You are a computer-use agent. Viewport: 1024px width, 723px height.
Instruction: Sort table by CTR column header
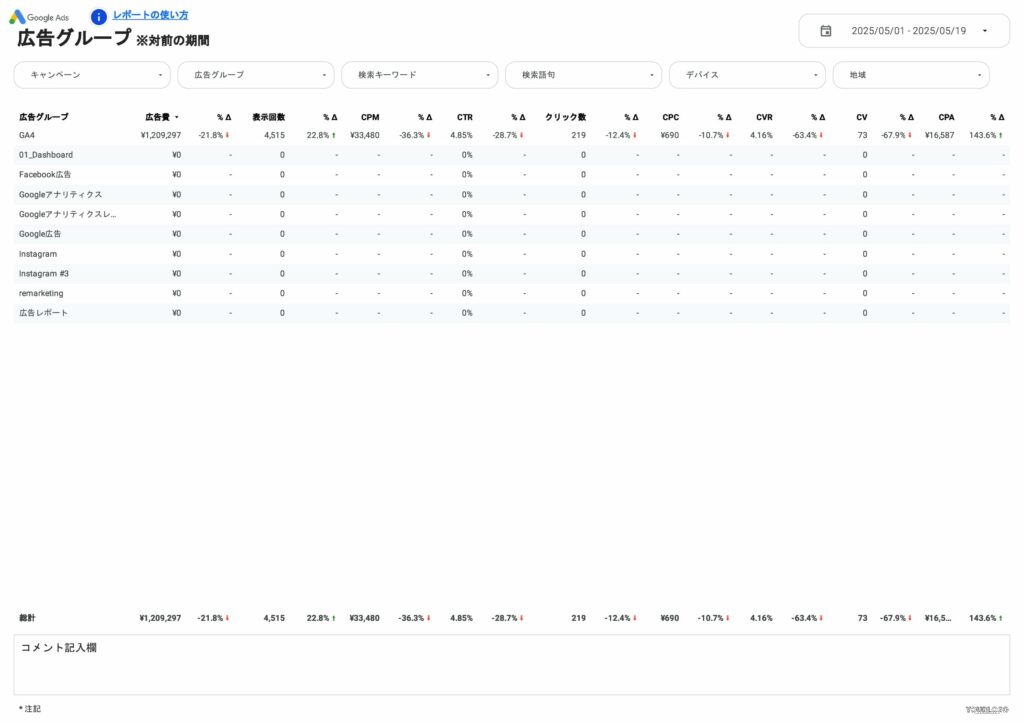[x=464, y=117]
